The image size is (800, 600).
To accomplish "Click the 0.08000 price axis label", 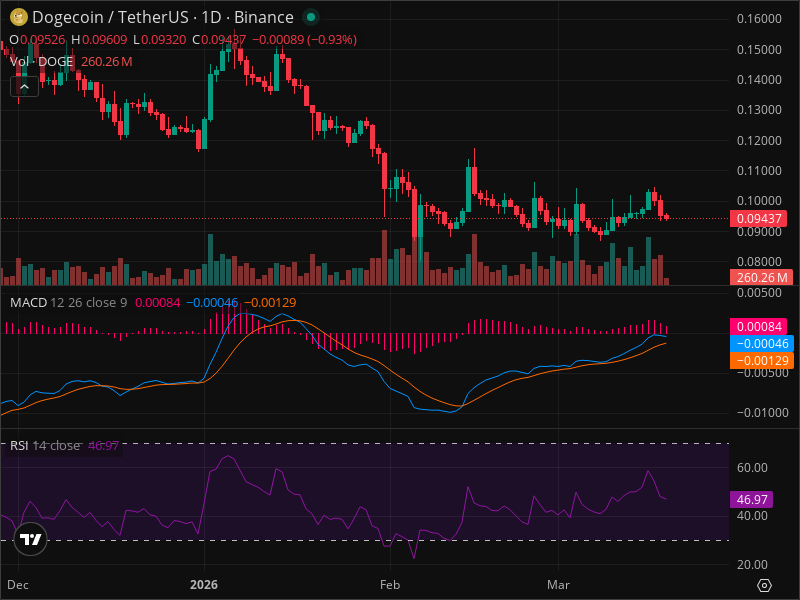I will point(759,261).
